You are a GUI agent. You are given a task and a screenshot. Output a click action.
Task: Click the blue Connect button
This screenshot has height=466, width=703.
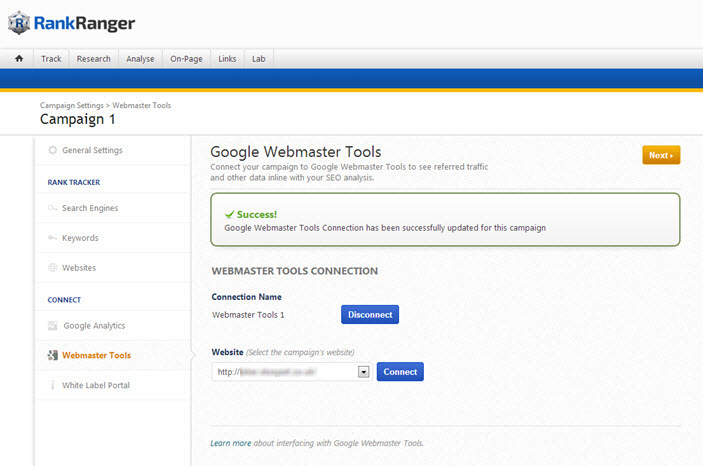(x=400, y=372)
